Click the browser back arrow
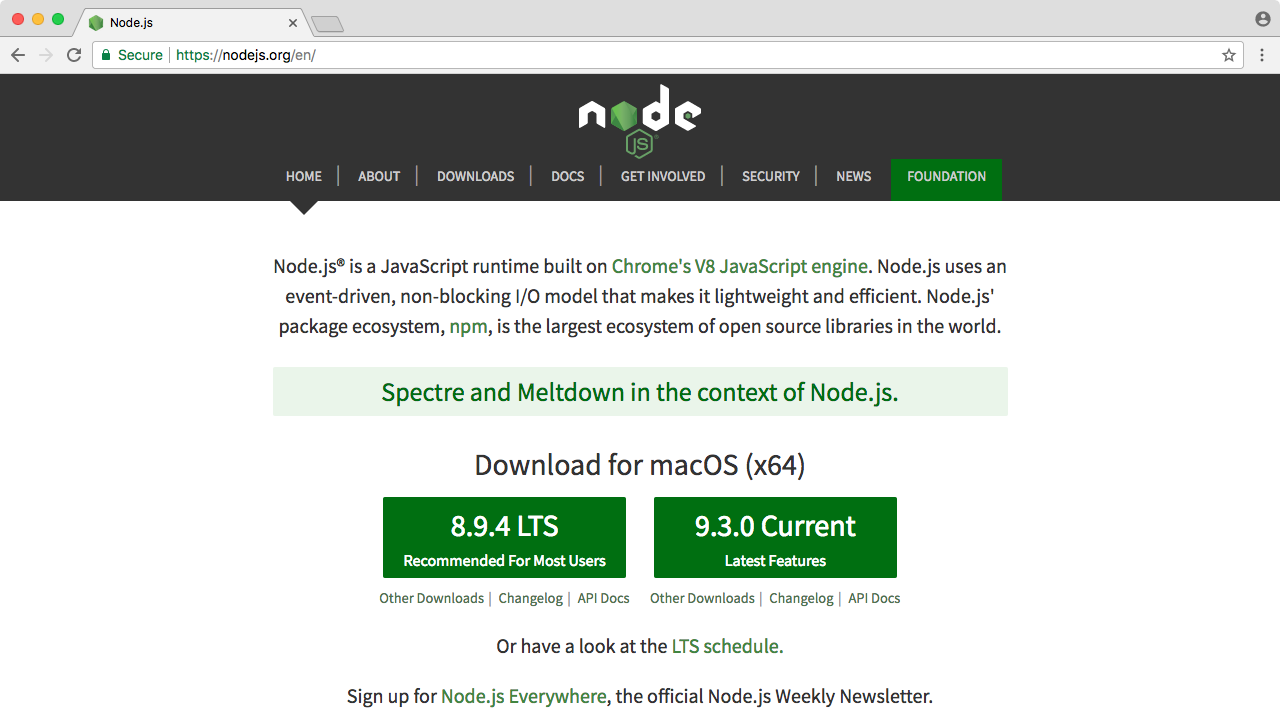 pyautogui.click(x=18, y=55)
